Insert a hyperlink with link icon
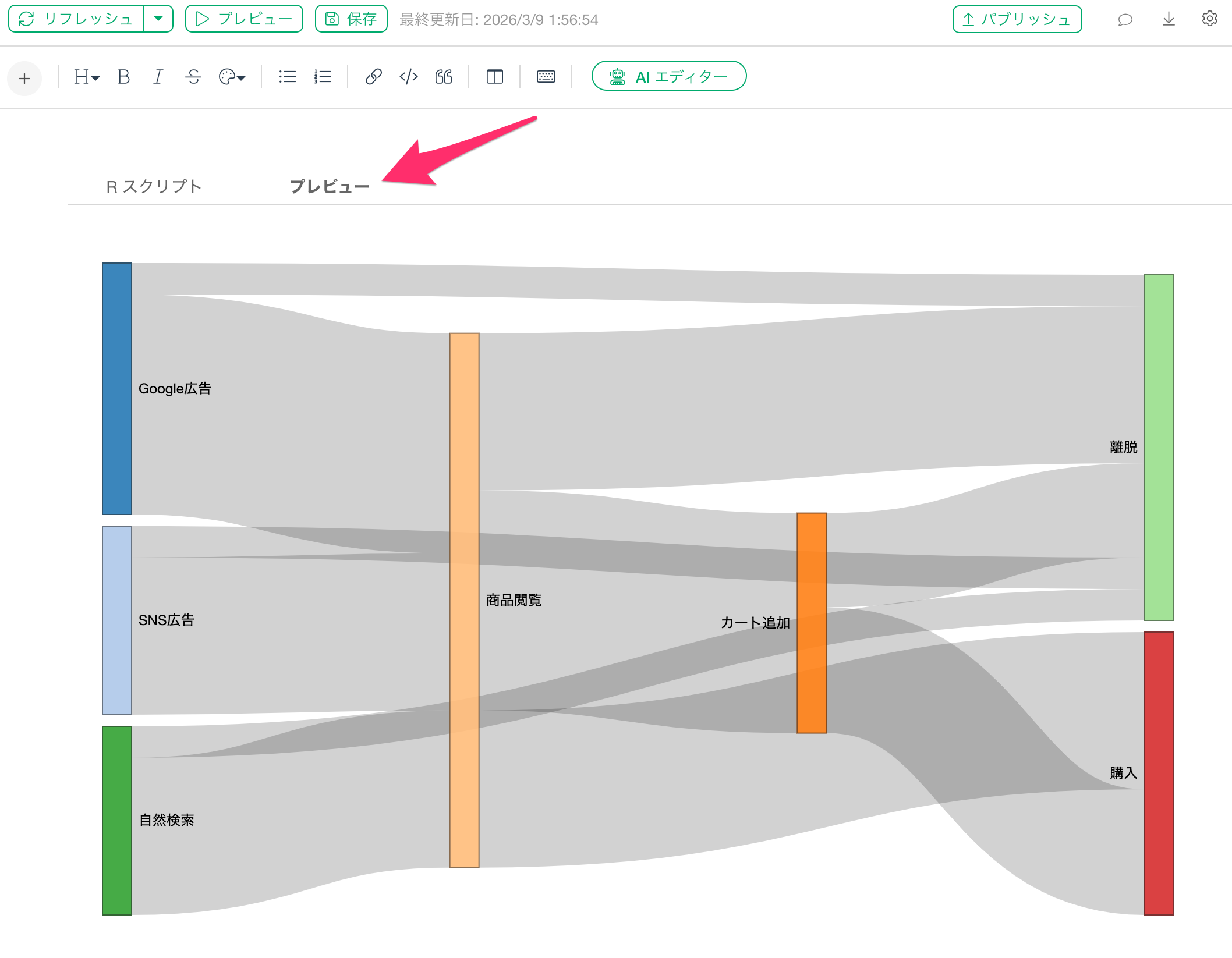Screen dimensions: 1232x958 point(373,77)
